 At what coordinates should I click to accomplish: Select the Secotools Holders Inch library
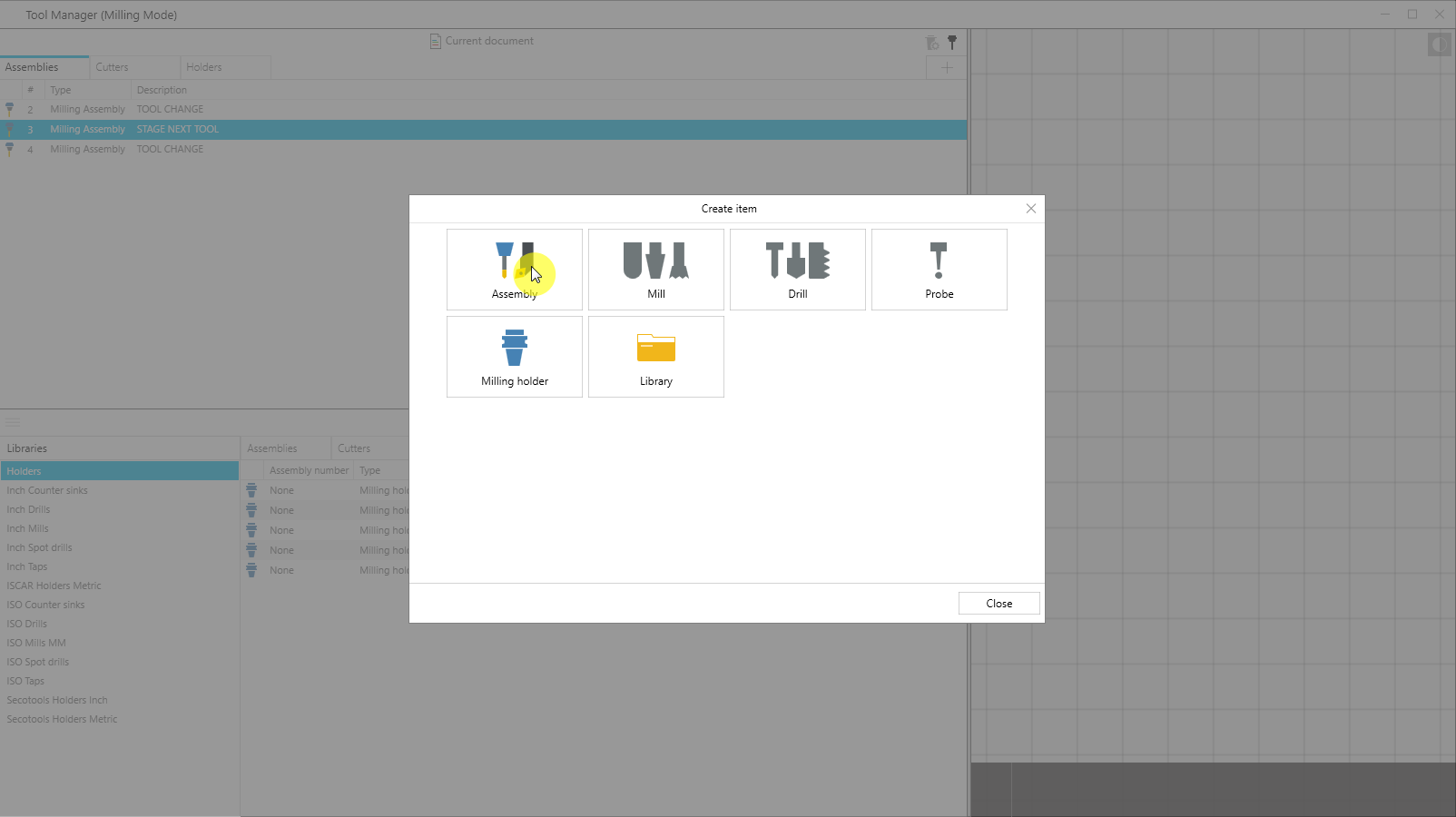click(x=57, y=700)
